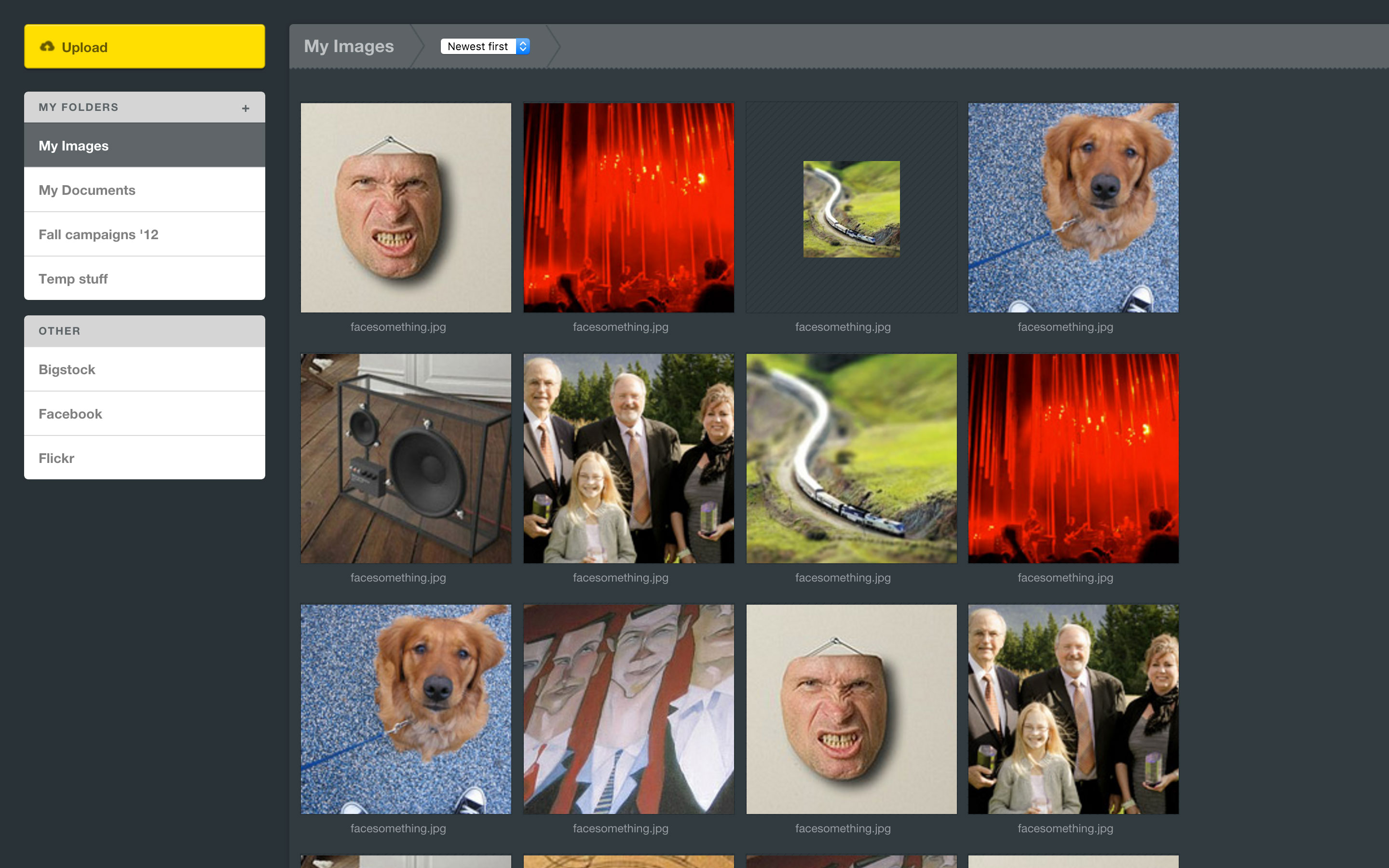Select the painted faces mural thumbnail
1389x868 pixels.
pyautogui.click(x=628, y=709)
